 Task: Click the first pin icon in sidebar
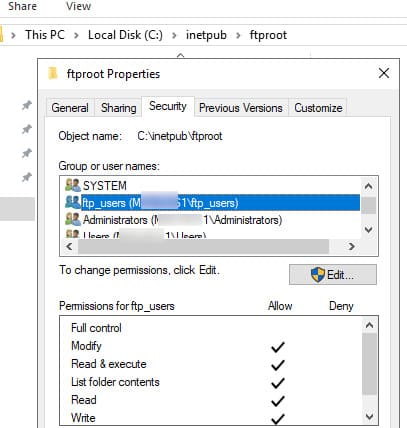(27, 105)
